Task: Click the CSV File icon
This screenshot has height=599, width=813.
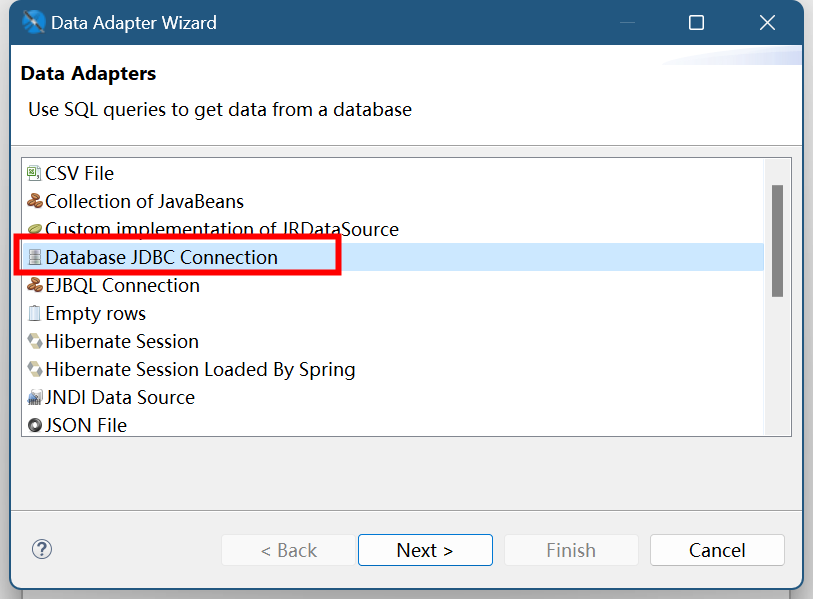Action: click(x=35, y=173)
